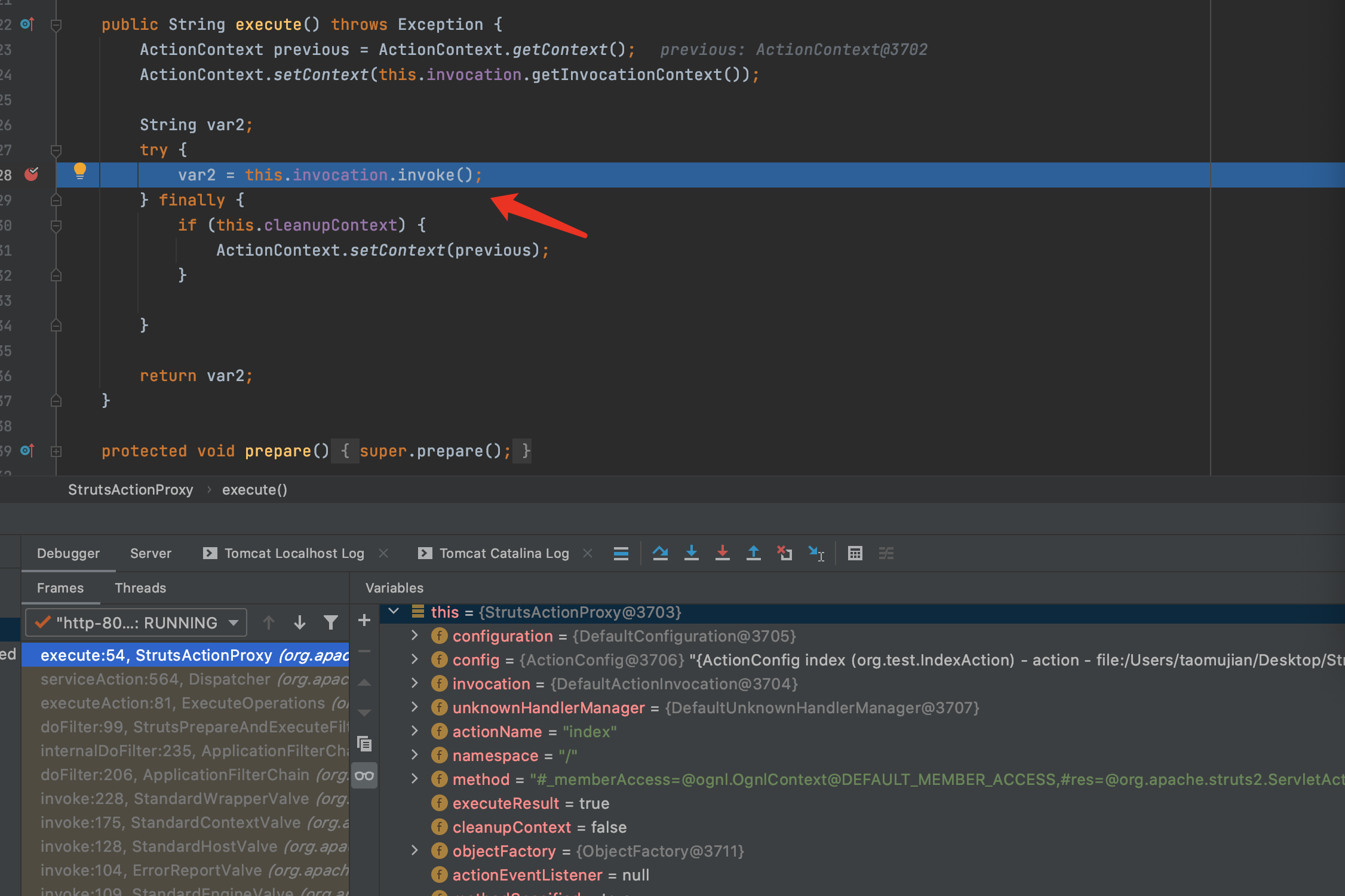The width and height of the screenshot is (1345, 896).
Task: Collapse the execute() method fold marker
Action: [x=56, y=25]
